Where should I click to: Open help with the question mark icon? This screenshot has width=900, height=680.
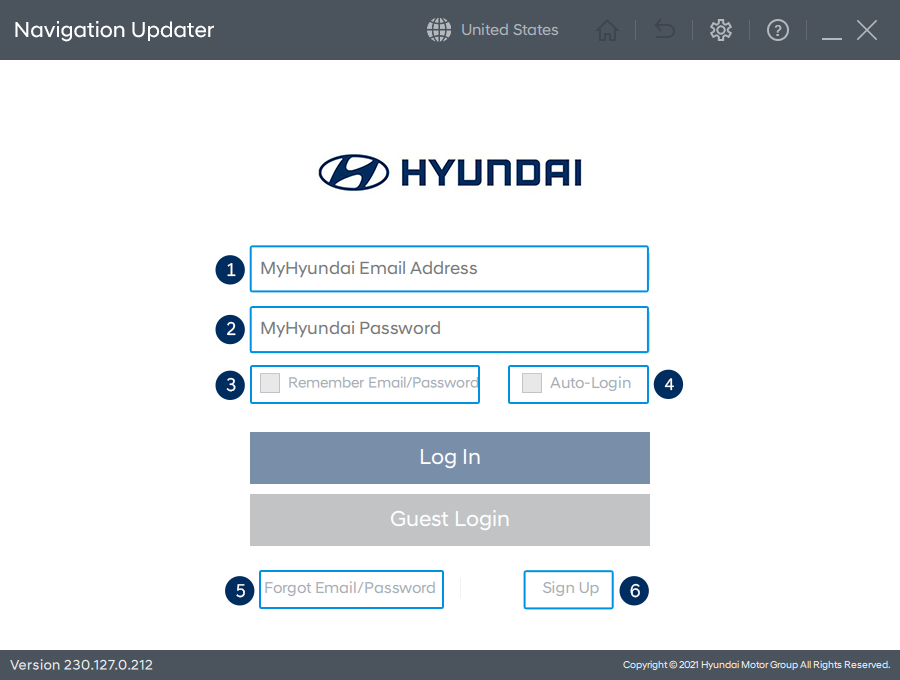pos(778,31)
